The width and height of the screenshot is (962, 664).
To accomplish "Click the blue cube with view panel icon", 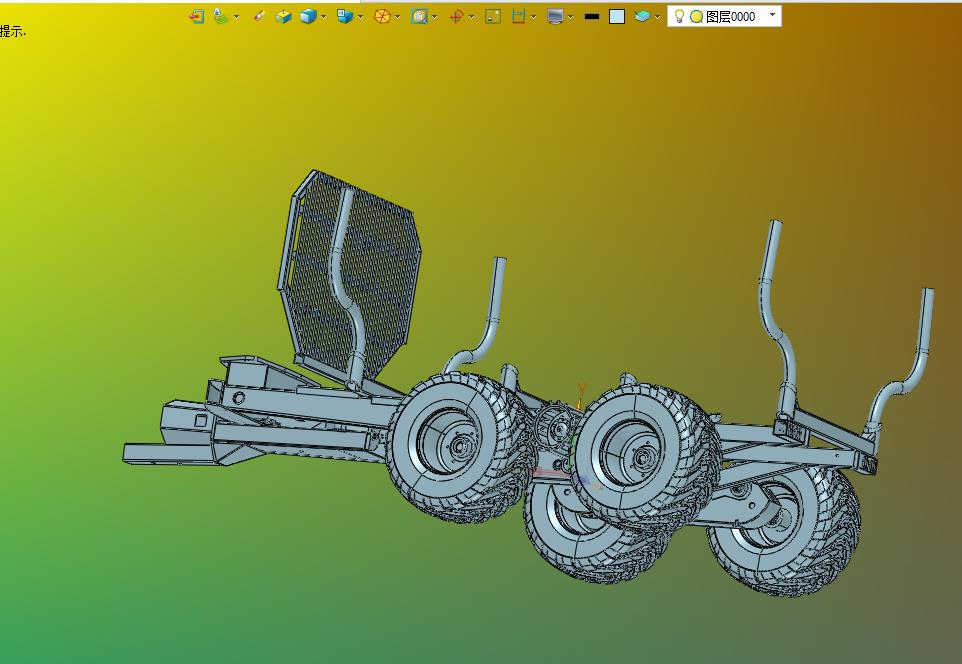I will click(345, 16).
